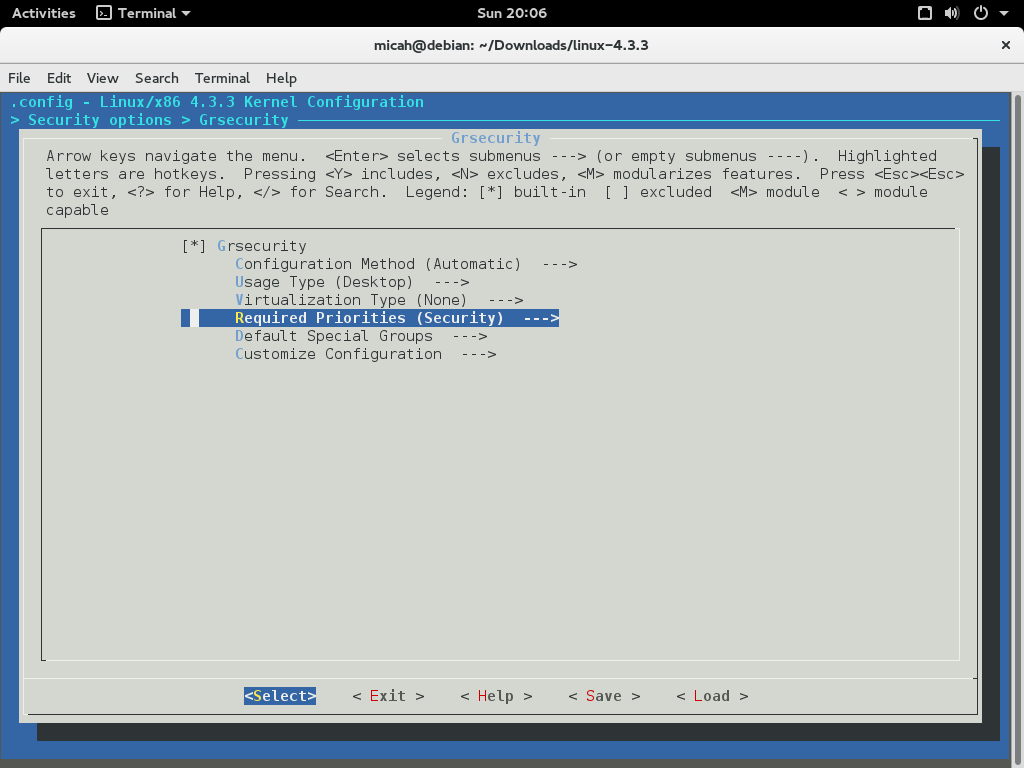1024x768 pixels.
Task: Click Activities in the top bar
Action: pos(43,13)
